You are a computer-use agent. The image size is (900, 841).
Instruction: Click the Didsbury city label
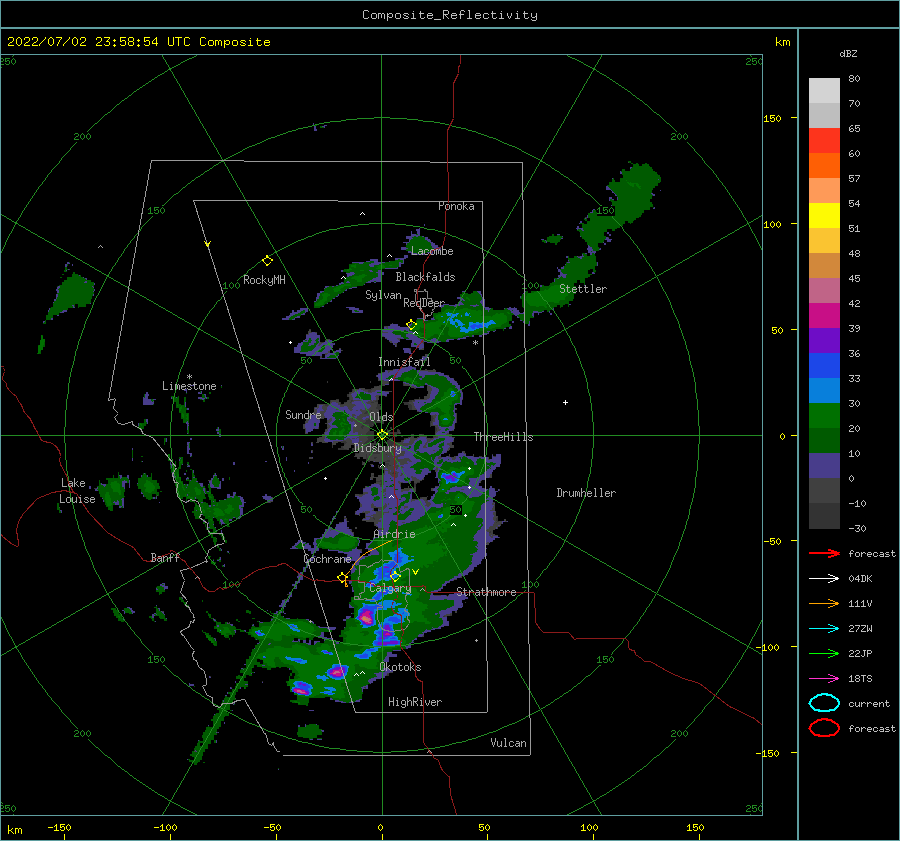pos(377,448)
